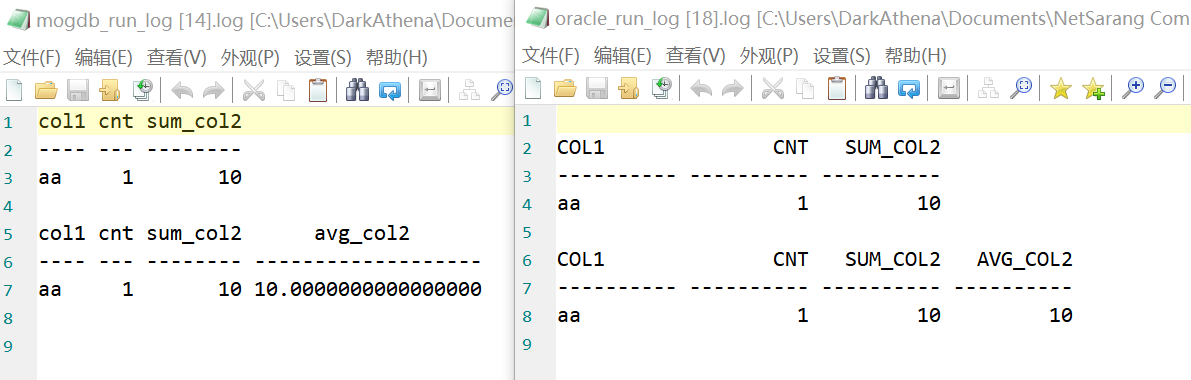Open Find binoculars in oracle_run_log window
Screen dimensions: 1191x380
click(x=877, y=88)
